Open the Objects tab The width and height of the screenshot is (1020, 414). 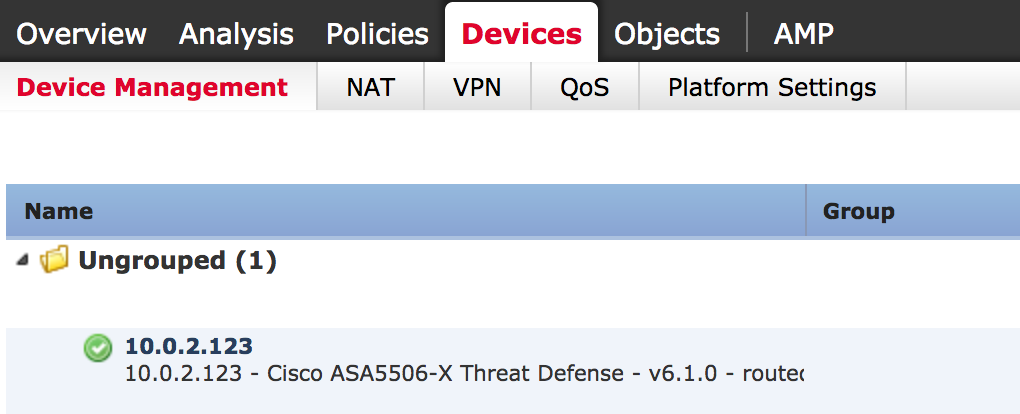pyautogui.click(x=667, y=34)
